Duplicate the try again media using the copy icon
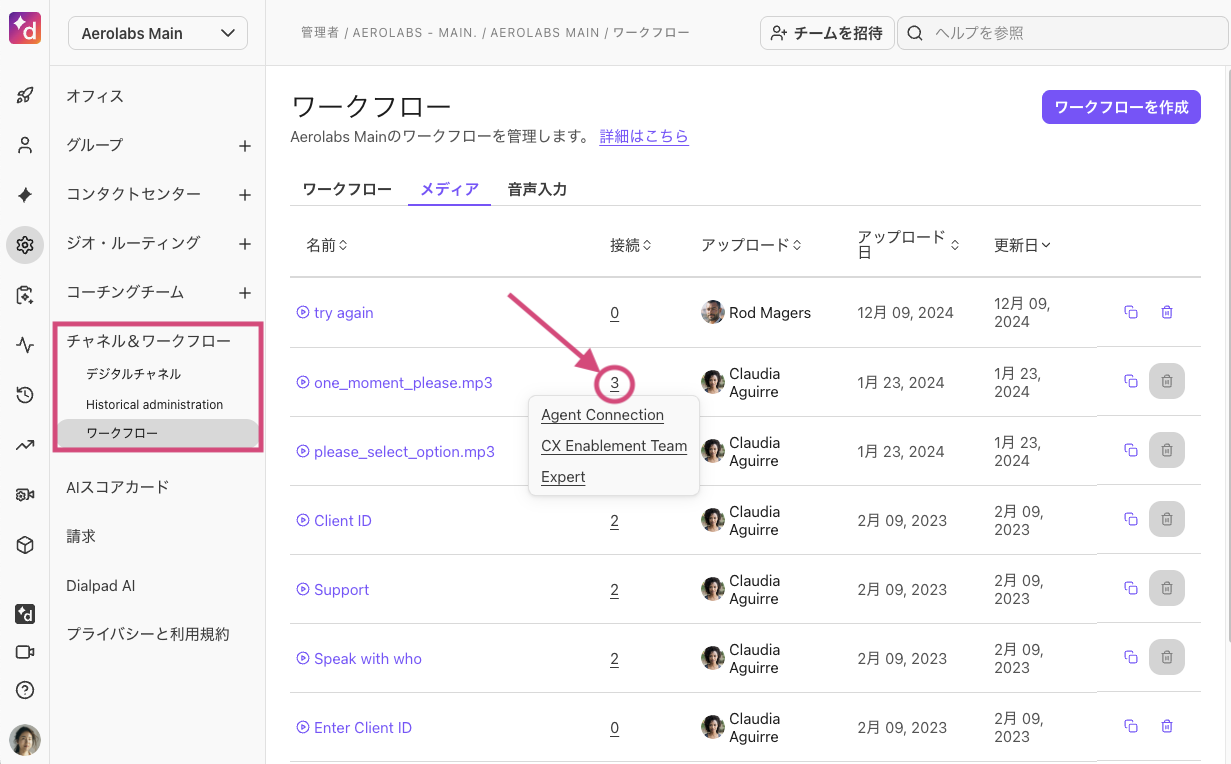This screenshot has width=1231, height=764. 1130,312
